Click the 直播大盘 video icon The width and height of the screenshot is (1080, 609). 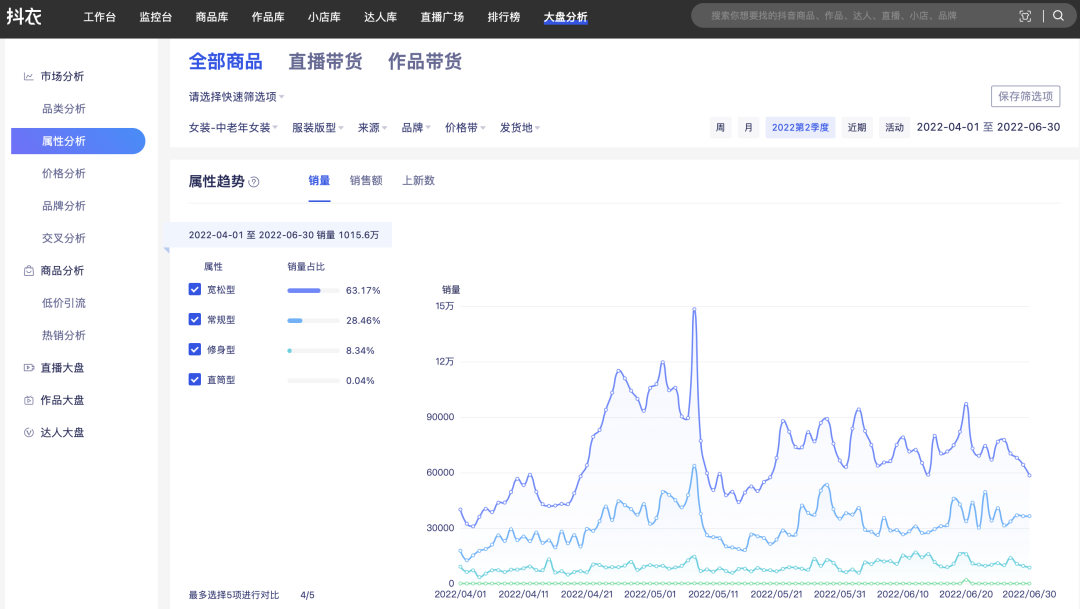point(29,368)
